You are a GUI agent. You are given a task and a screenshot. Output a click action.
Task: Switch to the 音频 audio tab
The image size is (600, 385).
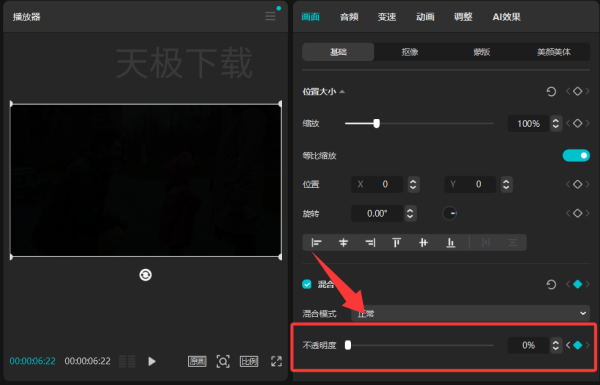[x=349, y=17]
